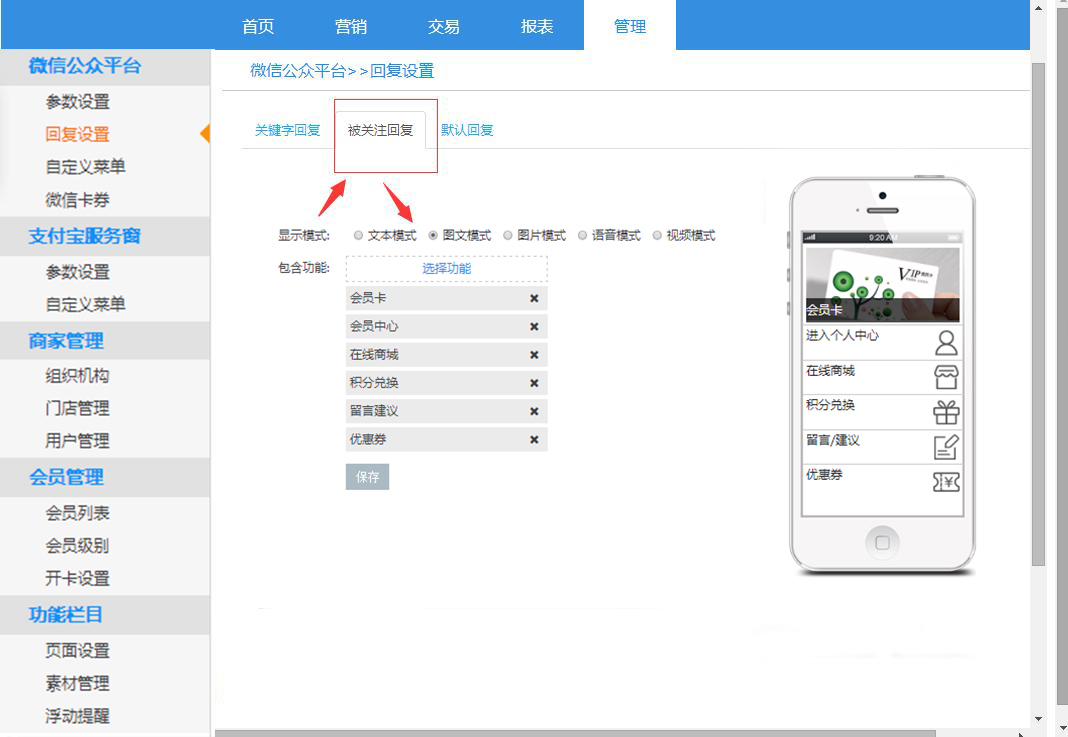The width and height of the screenshot is (1068, 737).
Task: Click the phone preview home button
Action: point(882,543)
